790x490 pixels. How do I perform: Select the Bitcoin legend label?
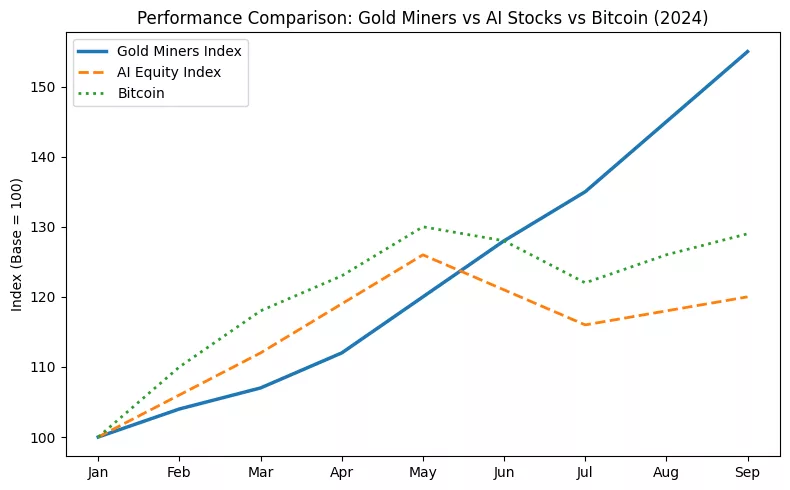pyautogui.click(x=141, y=92)
